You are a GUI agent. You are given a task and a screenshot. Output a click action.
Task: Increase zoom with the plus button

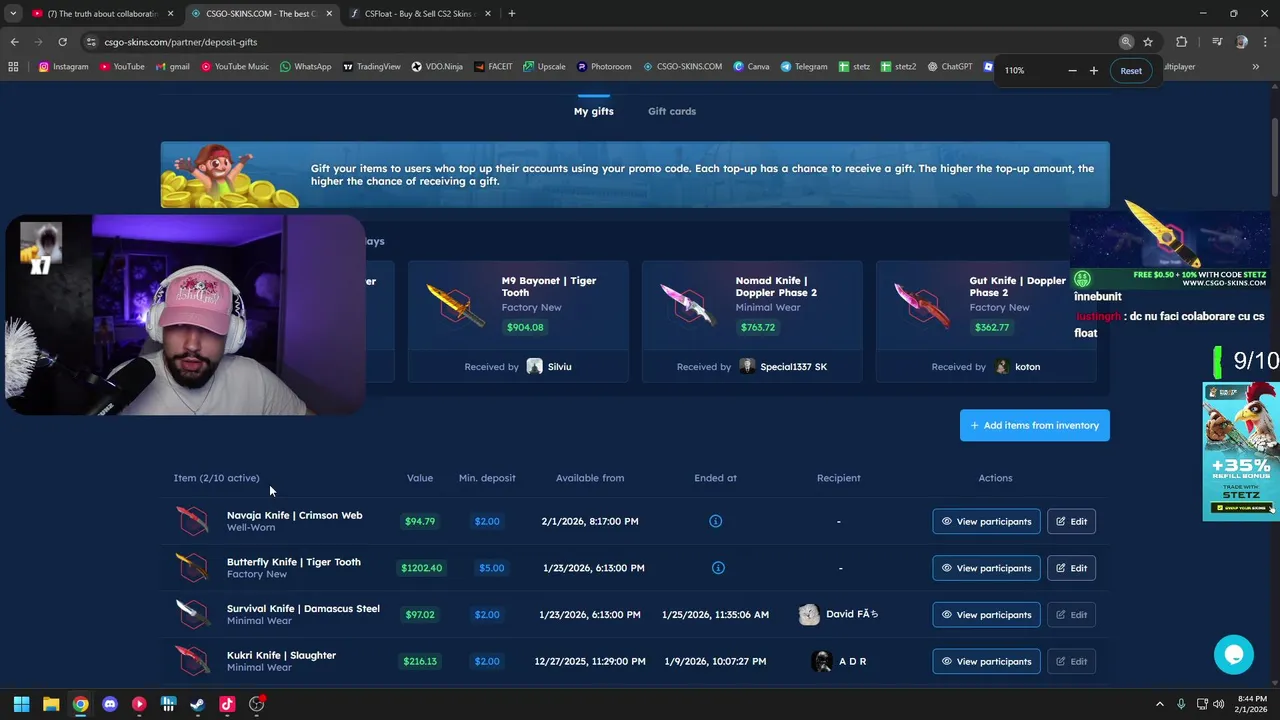pos(1093,71)
